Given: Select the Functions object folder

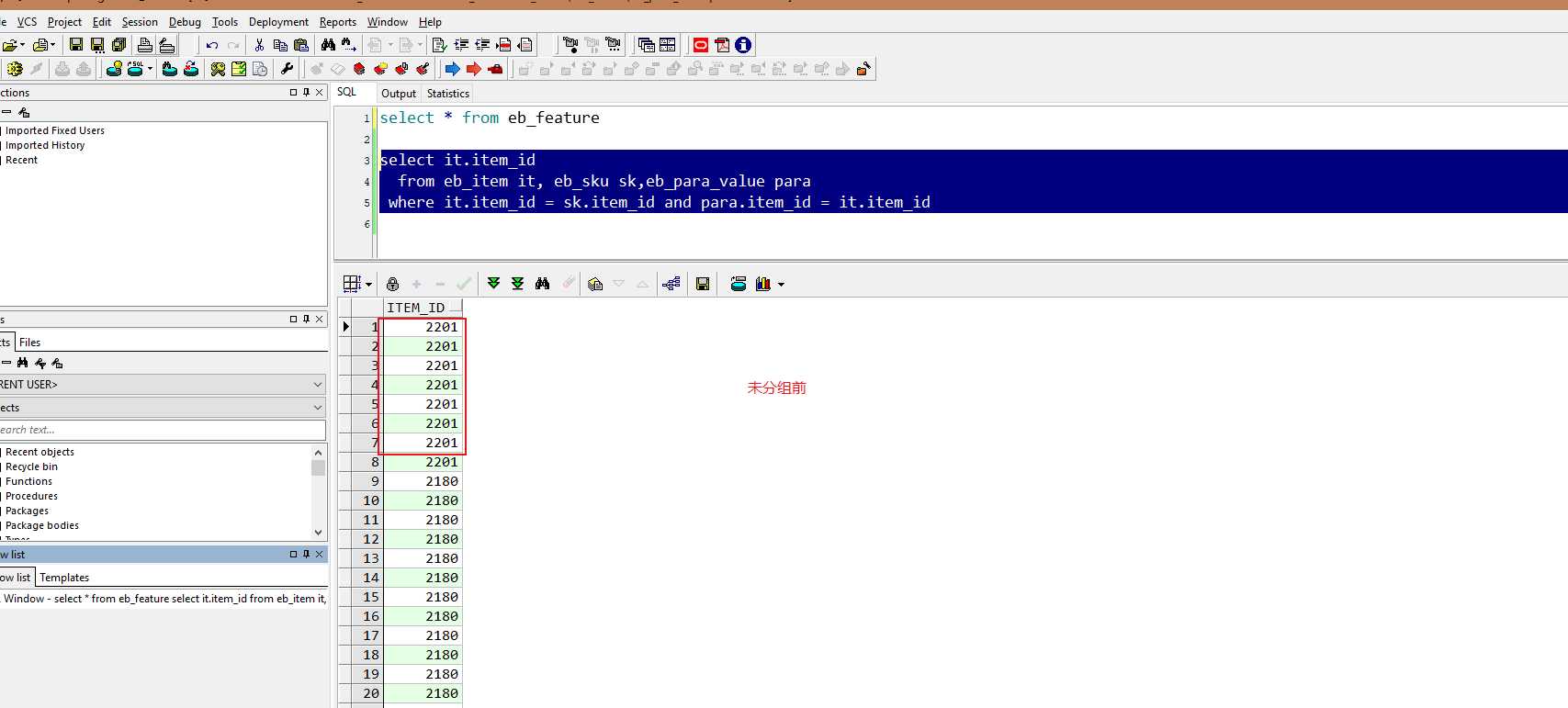Looking at the screenshot, I should [28, 481].
